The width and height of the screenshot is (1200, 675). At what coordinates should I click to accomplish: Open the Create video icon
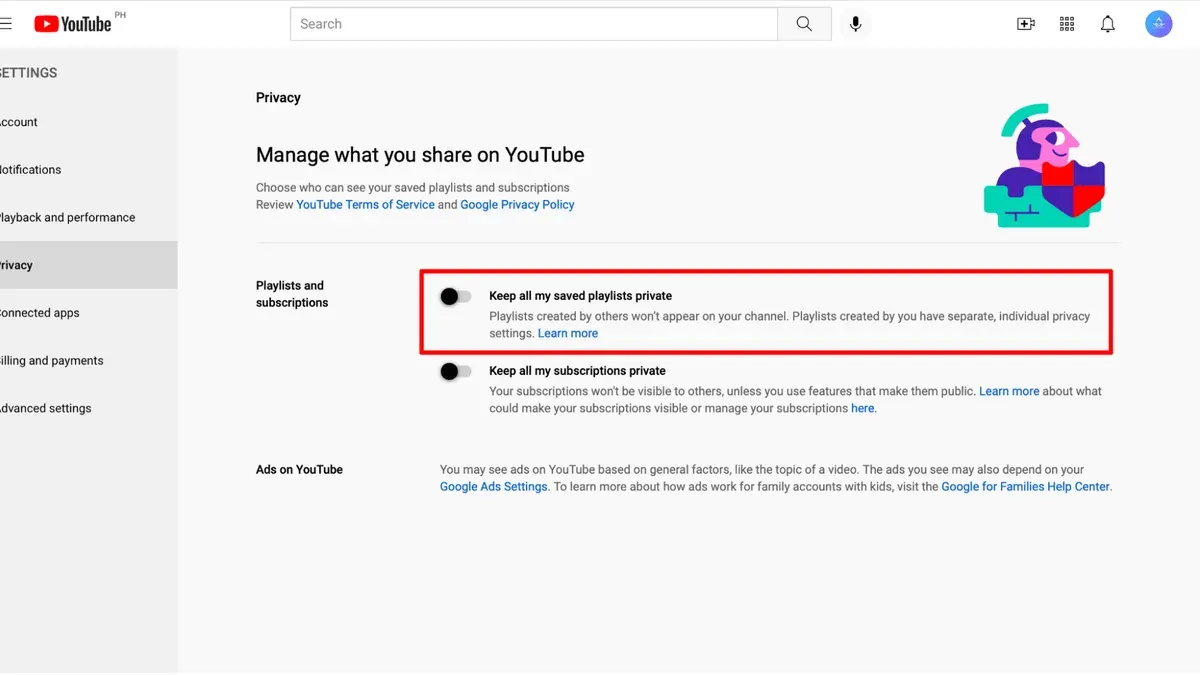[x=1026, y=24]
